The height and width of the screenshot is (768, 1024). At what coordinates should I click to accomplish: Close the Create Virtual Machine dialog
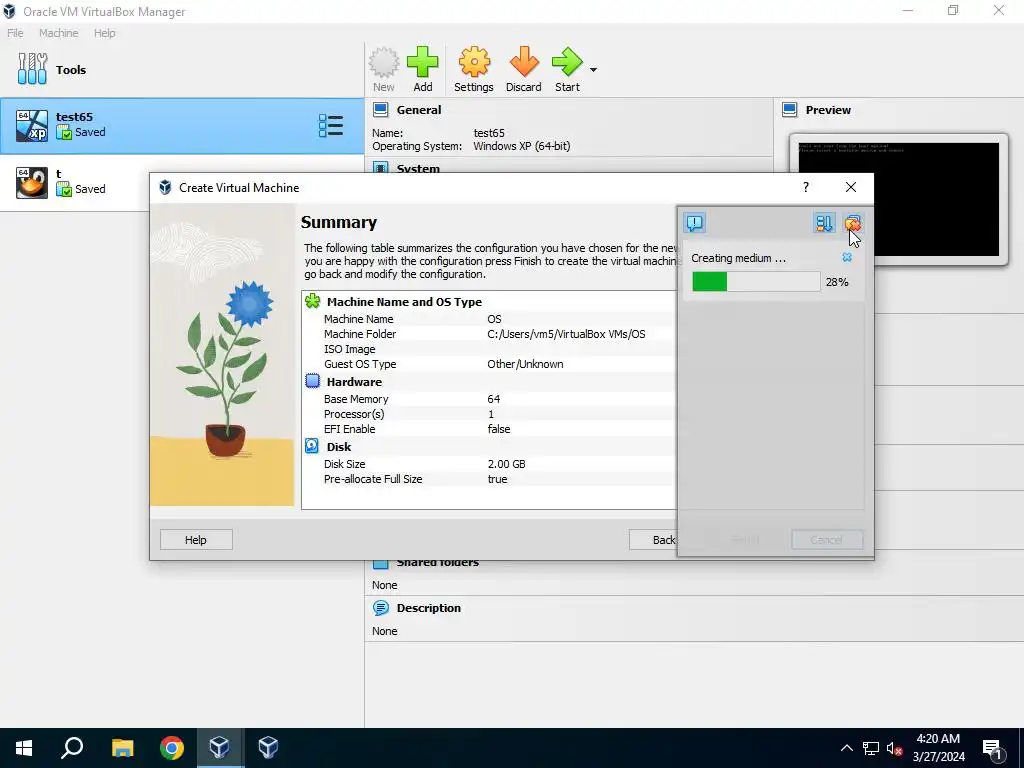[851, 187]
